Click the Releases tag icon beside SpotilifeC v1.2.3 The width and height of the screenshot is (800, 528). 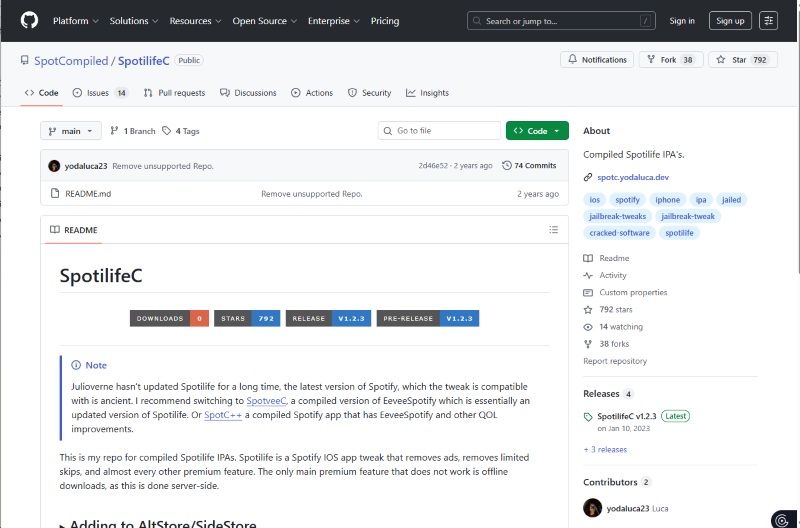[588, 416]
